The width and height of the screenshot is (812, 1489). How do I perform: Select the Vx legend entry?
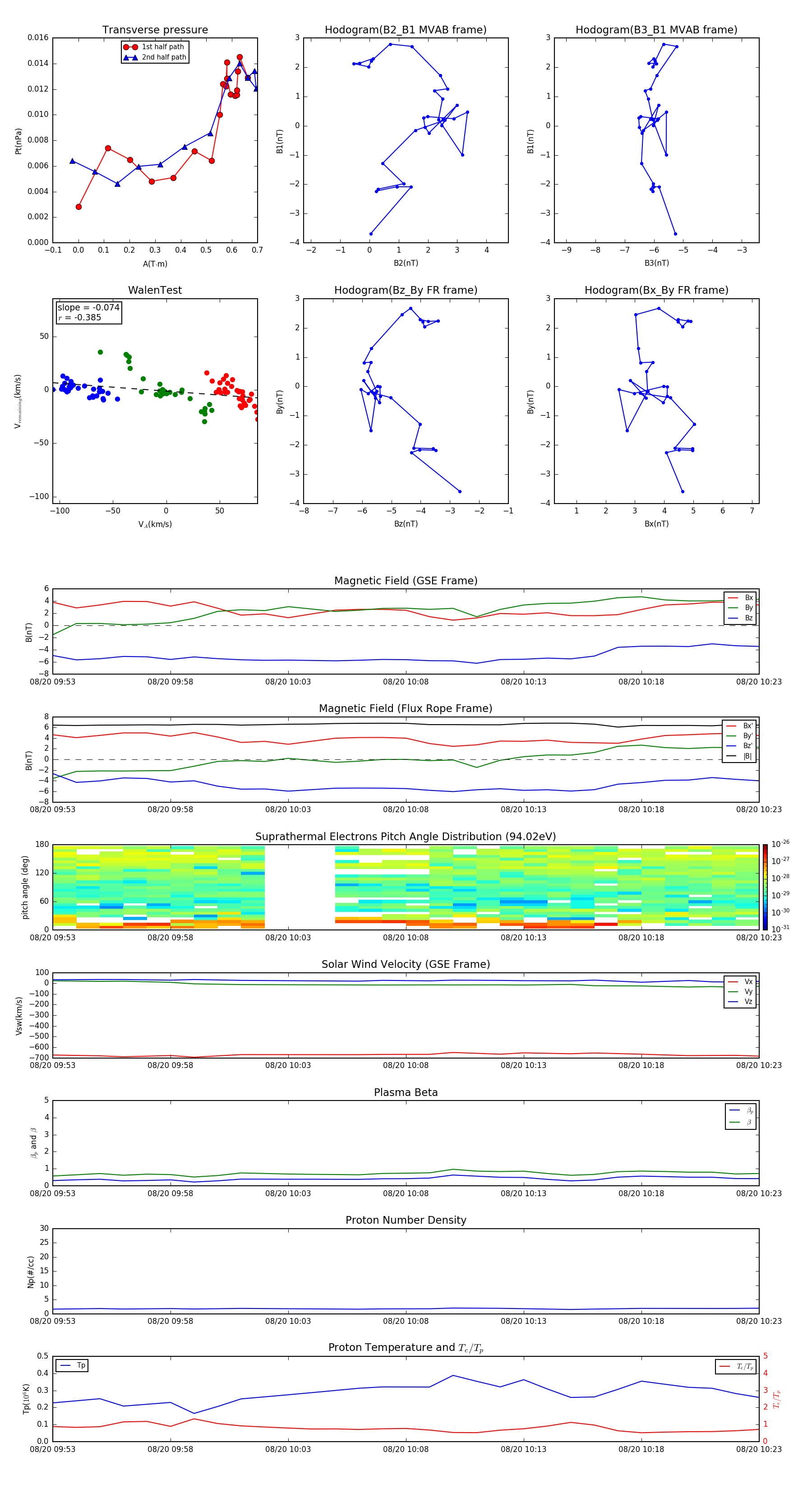click(x=740, y=981)
